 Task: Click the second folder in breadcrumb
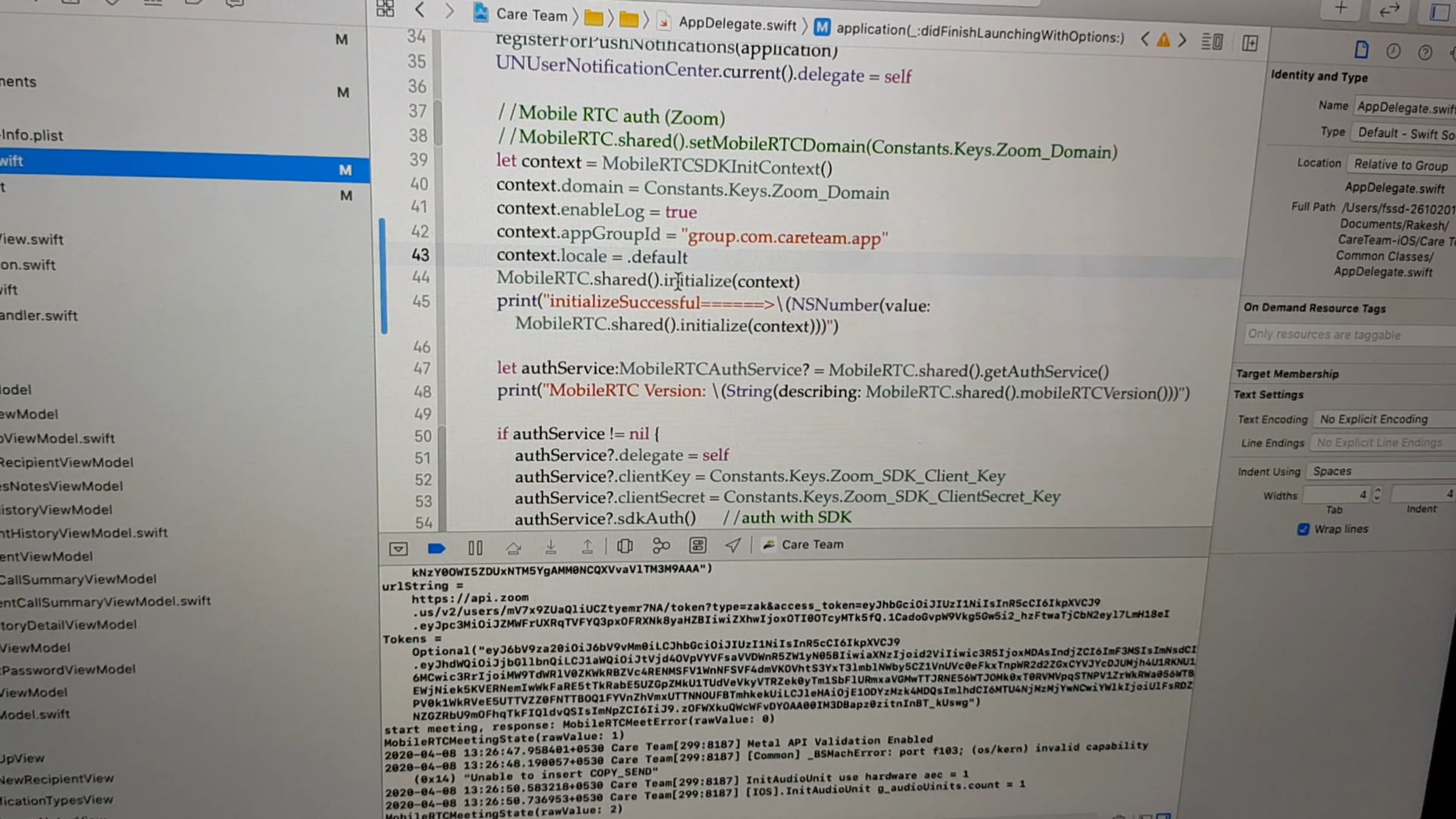(629, 20)
